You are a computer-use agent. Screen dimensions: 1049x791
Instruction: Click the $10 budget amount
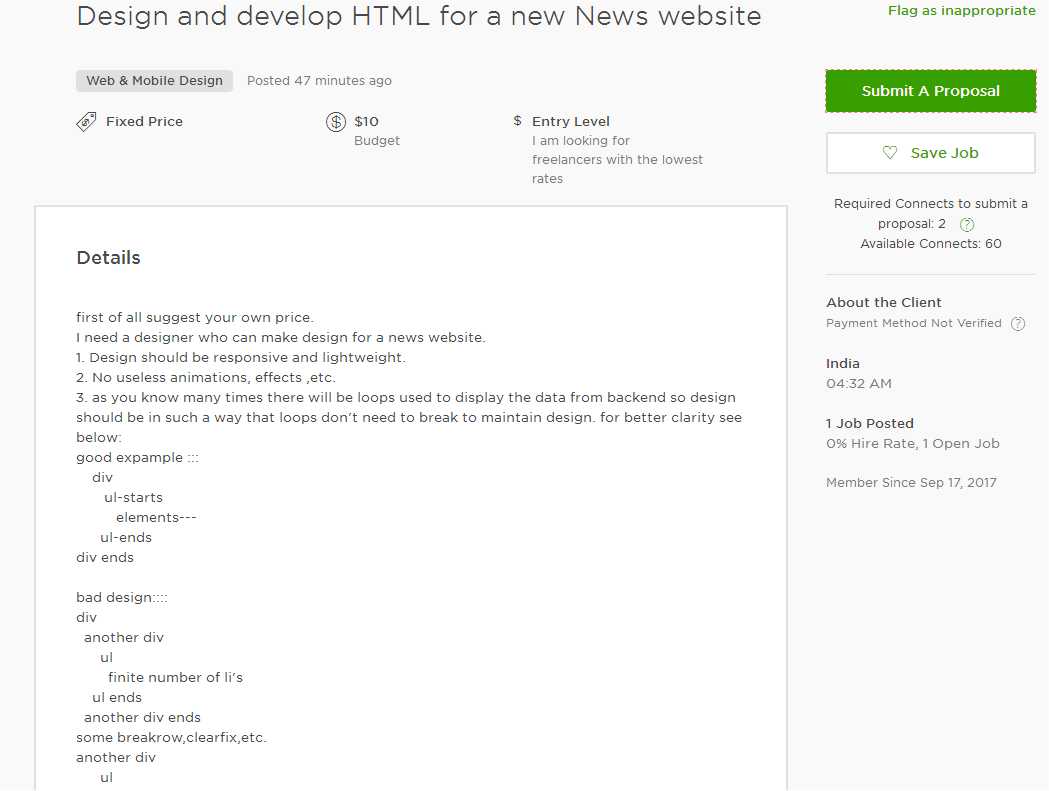(x=366, y=121)
